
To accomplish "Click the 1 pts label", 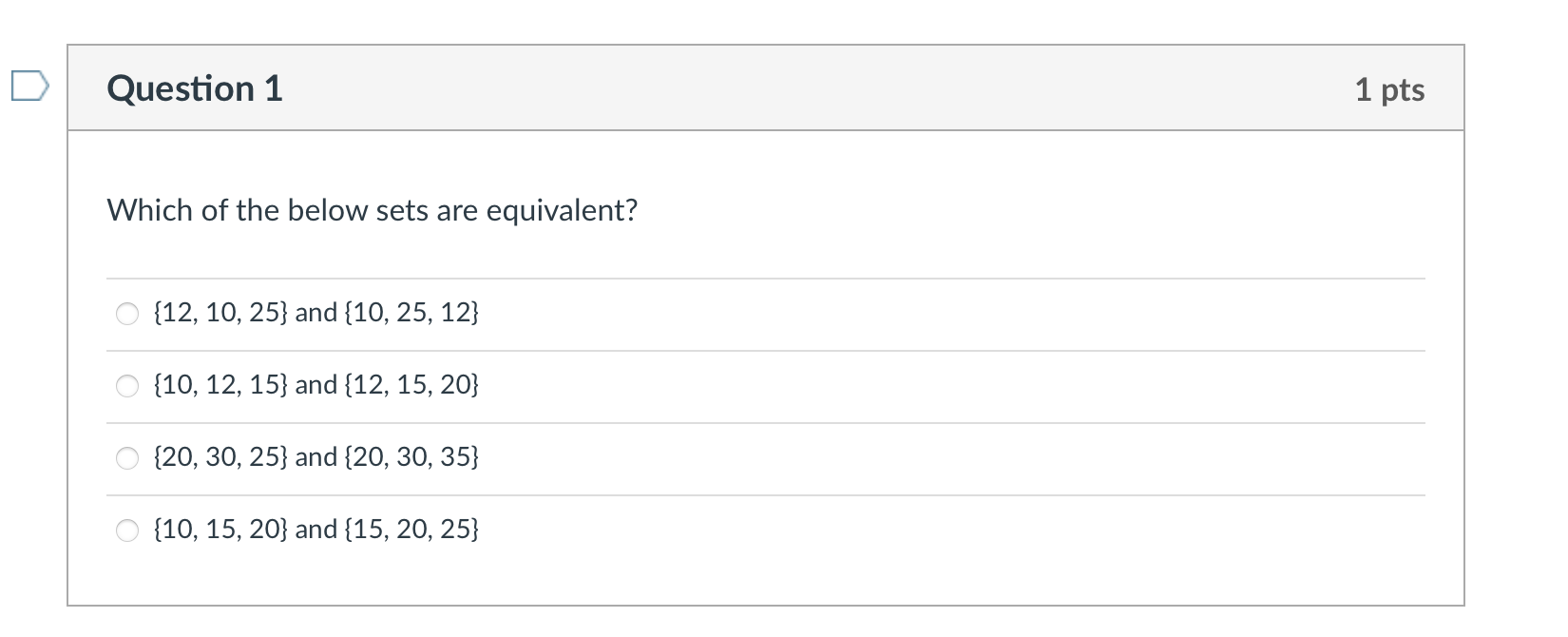I will (1389, 89).
